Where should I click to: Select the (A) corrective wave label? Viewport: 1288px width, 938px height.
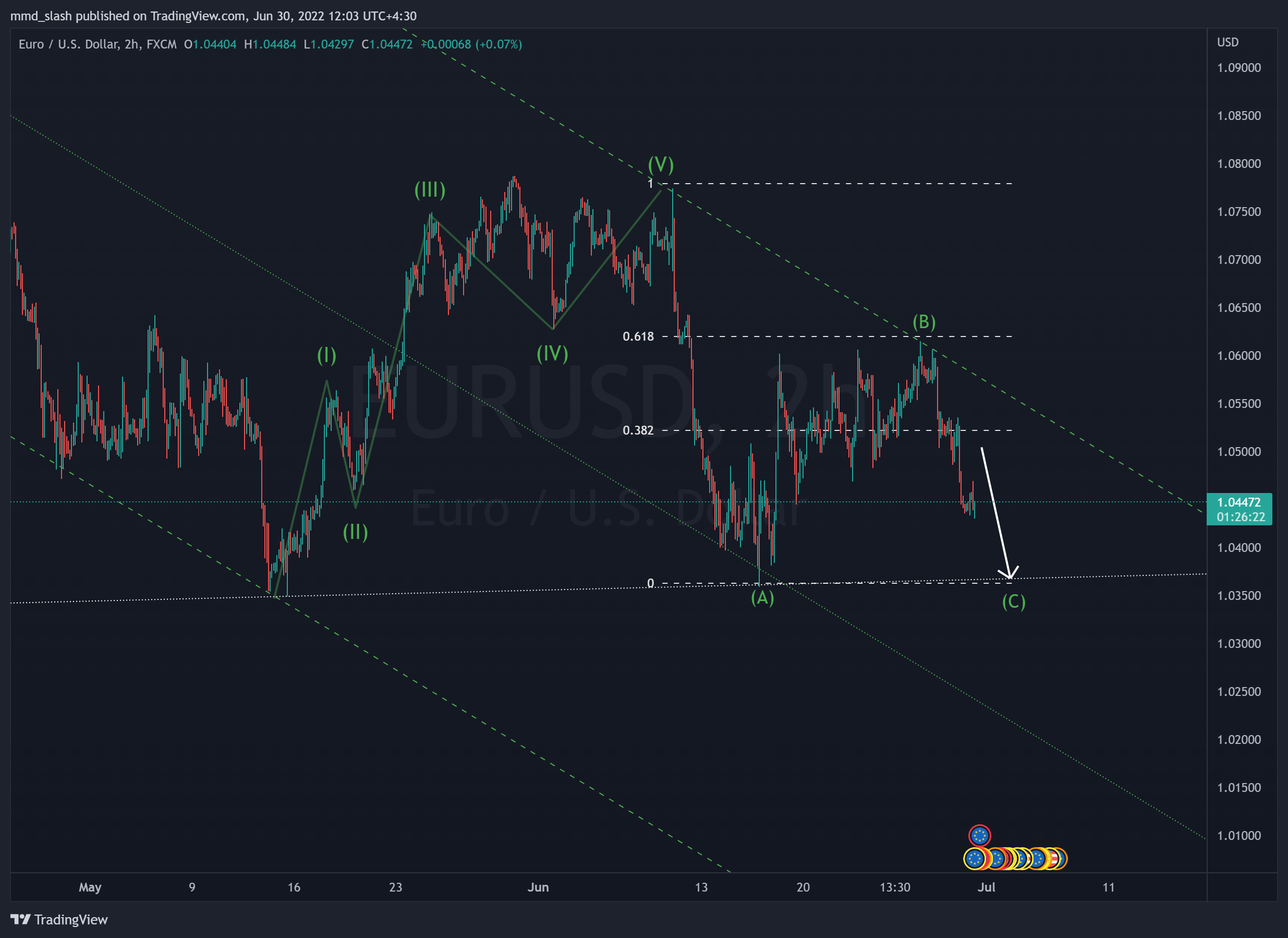[x=763, y=598]
